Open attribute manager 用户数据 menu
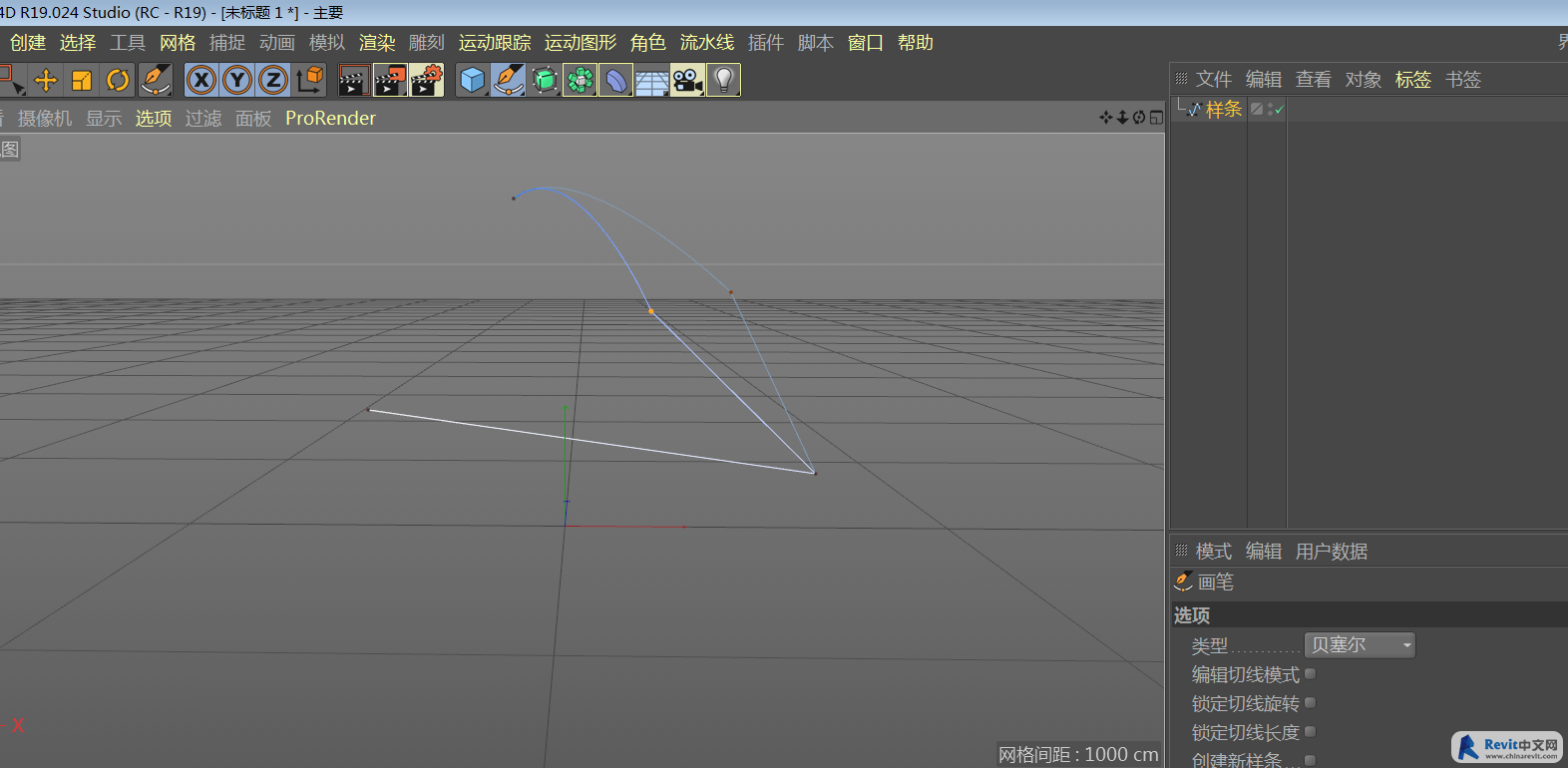1568x768 pixels. pyautogui.click(x=1332, y=552)
